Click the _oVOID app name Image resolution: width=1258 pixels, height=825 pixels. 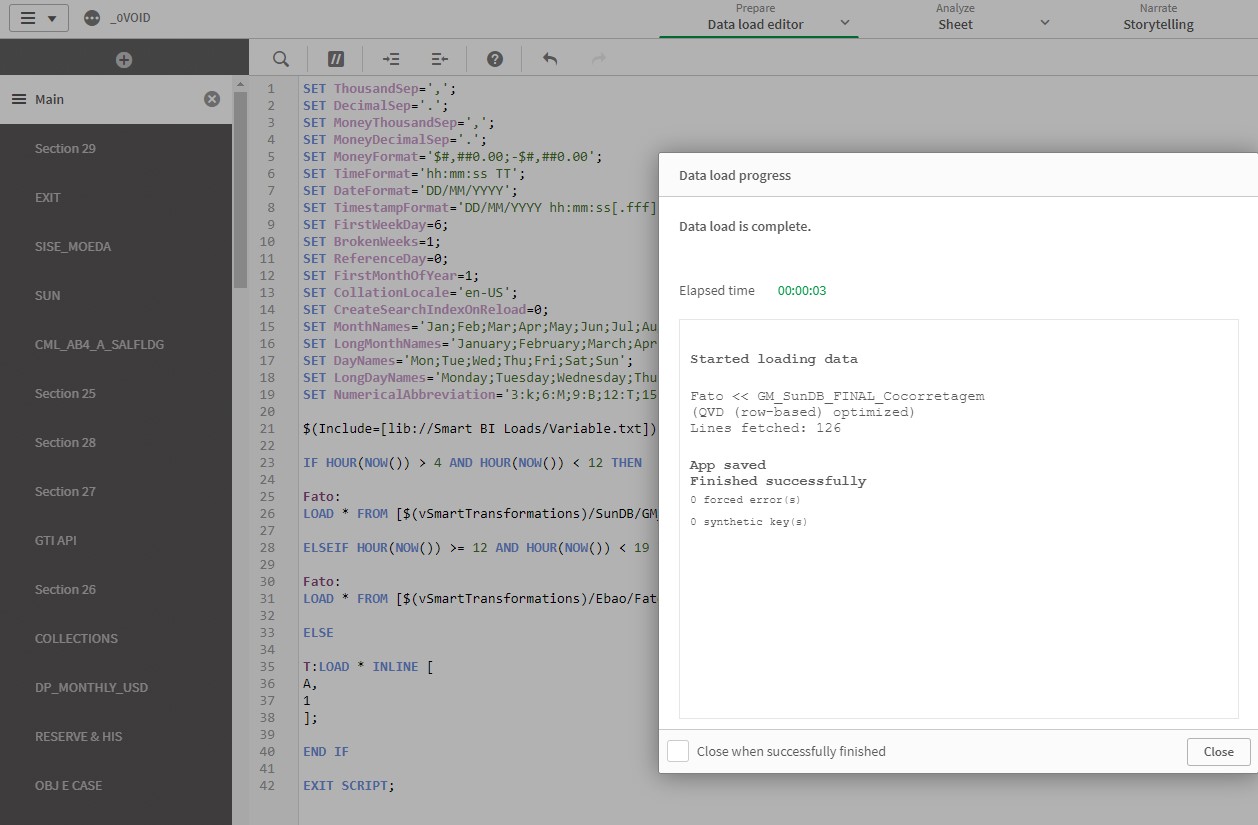pos(130,18)
